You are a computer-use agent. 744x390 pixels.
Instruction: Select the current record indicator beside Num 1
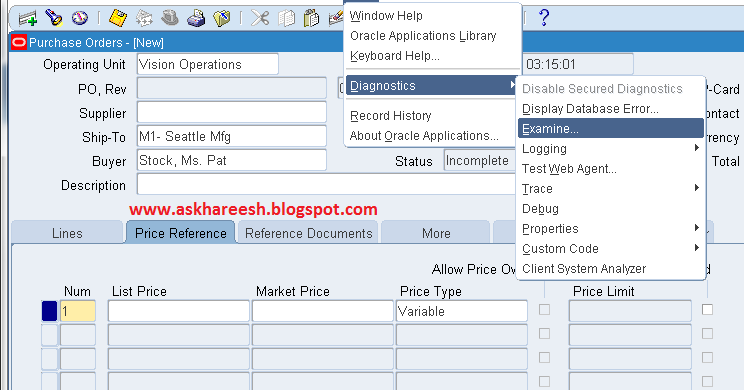49,311
